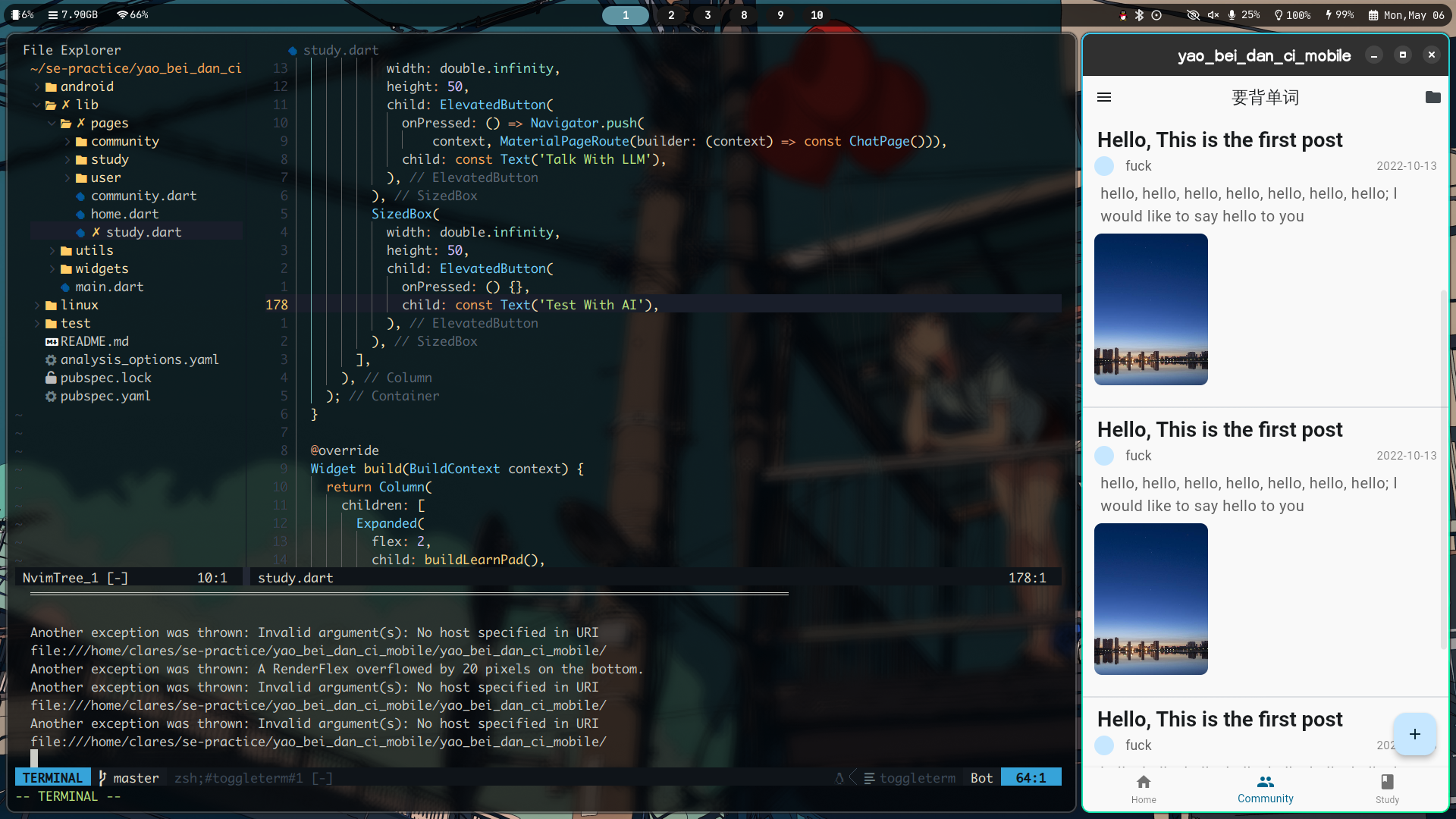1456x819 pixels.
Task: Click the gear icon beside pubspec.yaml
Action: click(51, 396)
